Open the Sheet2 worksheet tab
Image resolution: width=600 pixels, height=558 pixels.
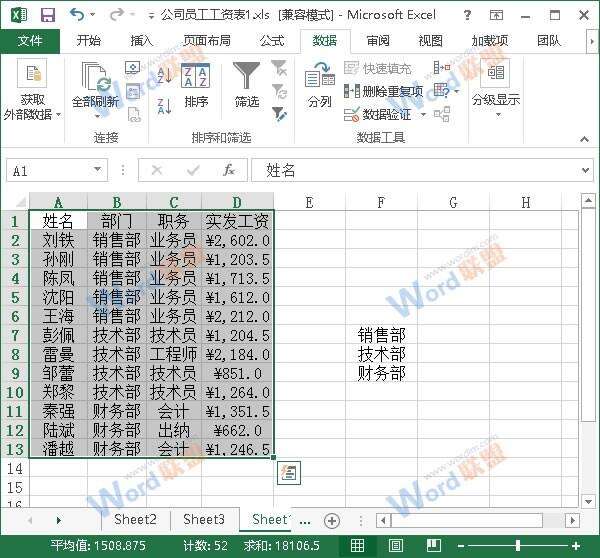[x=135, y=520]
